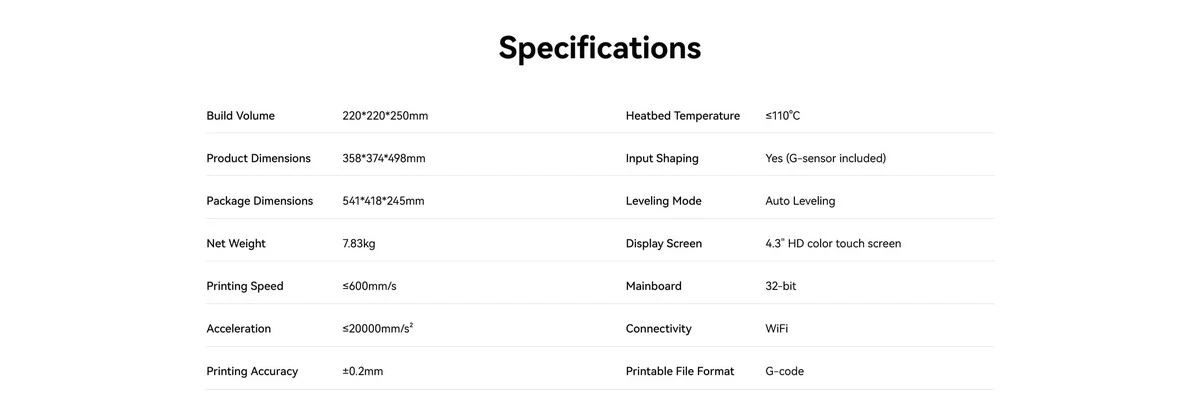Viewport: 1200px width, 402px height.
Task: Click the Heatbed Temperature label
Action: click(683, 116)
